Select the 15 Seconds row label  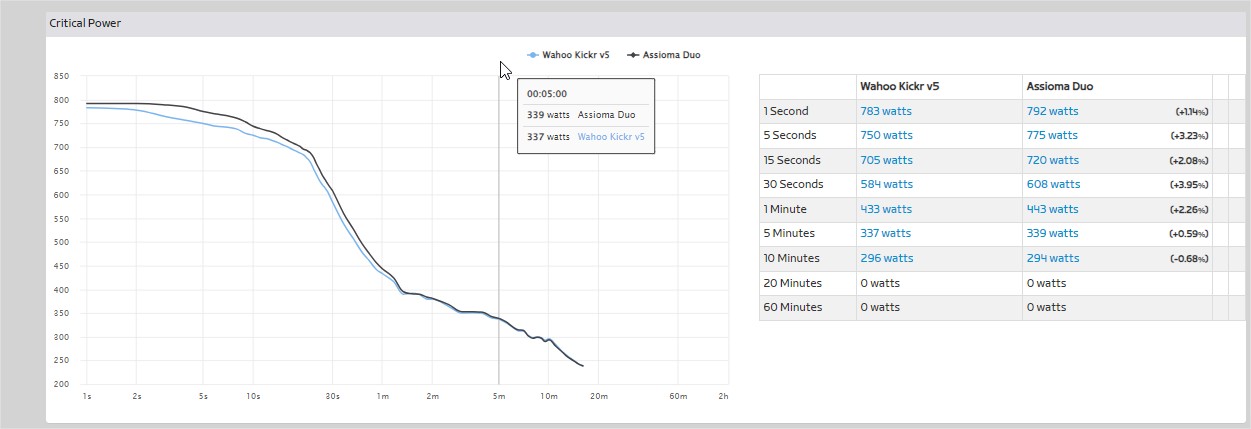(x=792, y=160)
